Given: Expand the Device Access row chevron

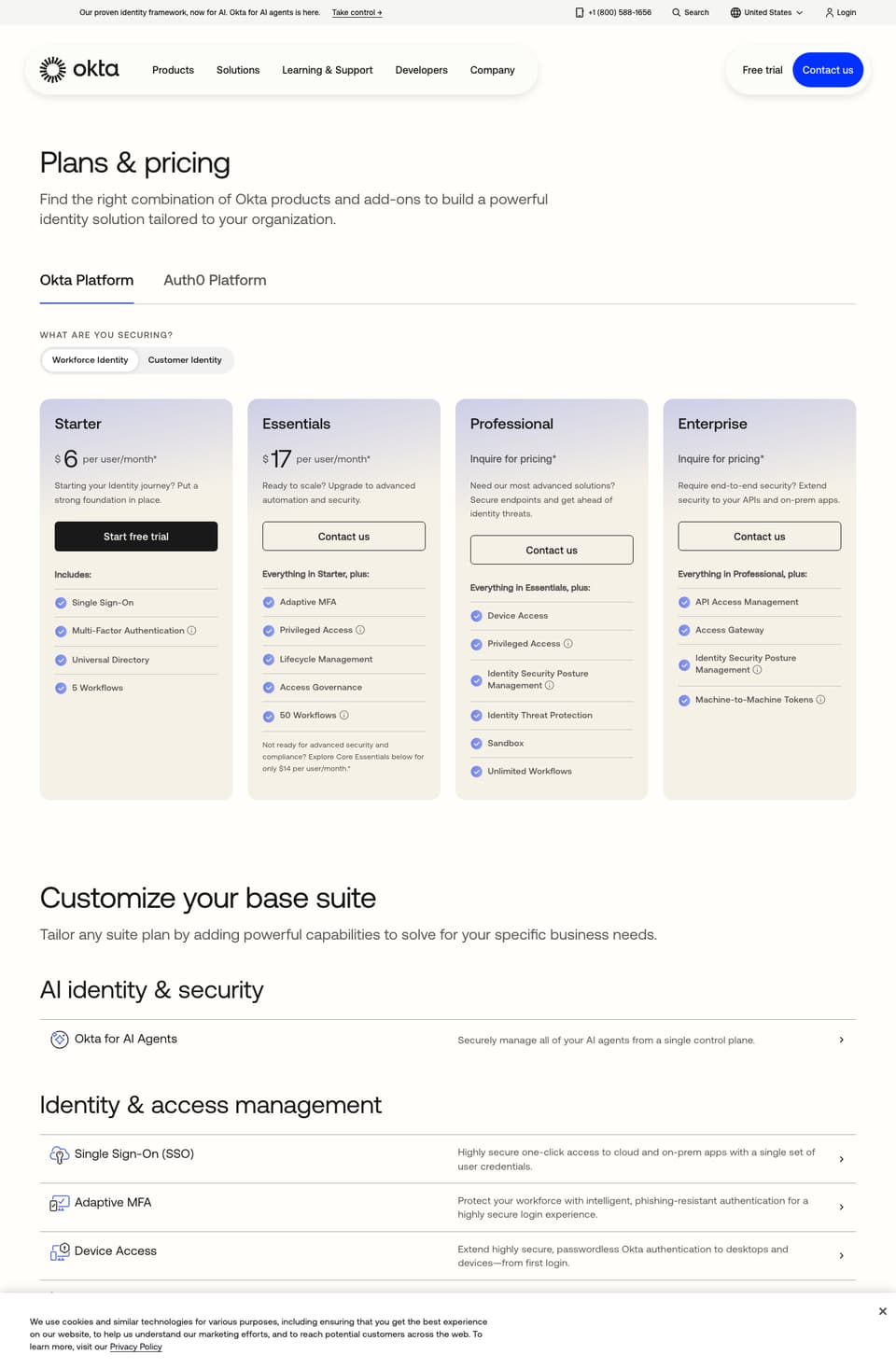Looking at the screenshot, I should (841, 1256).
